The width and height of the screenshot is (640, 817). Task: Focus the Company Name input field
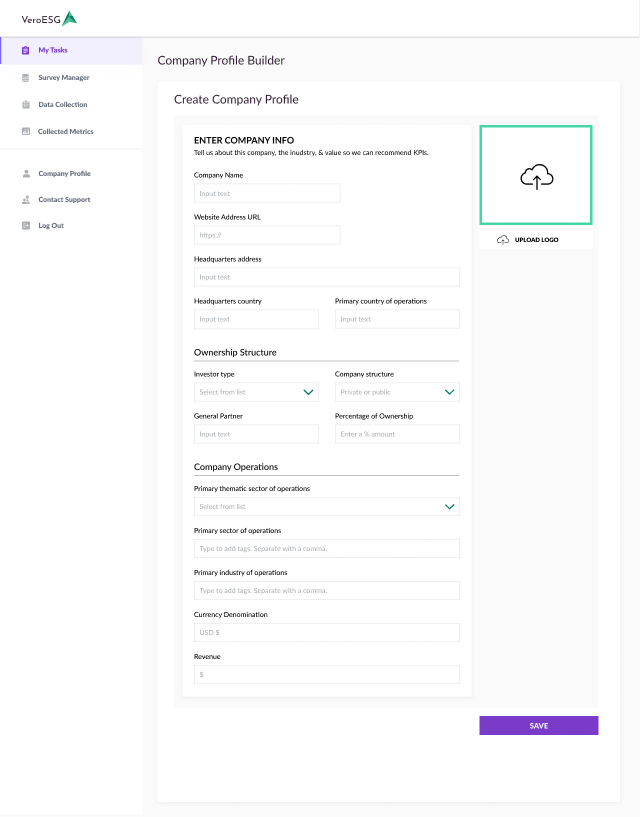pos(267,193)
